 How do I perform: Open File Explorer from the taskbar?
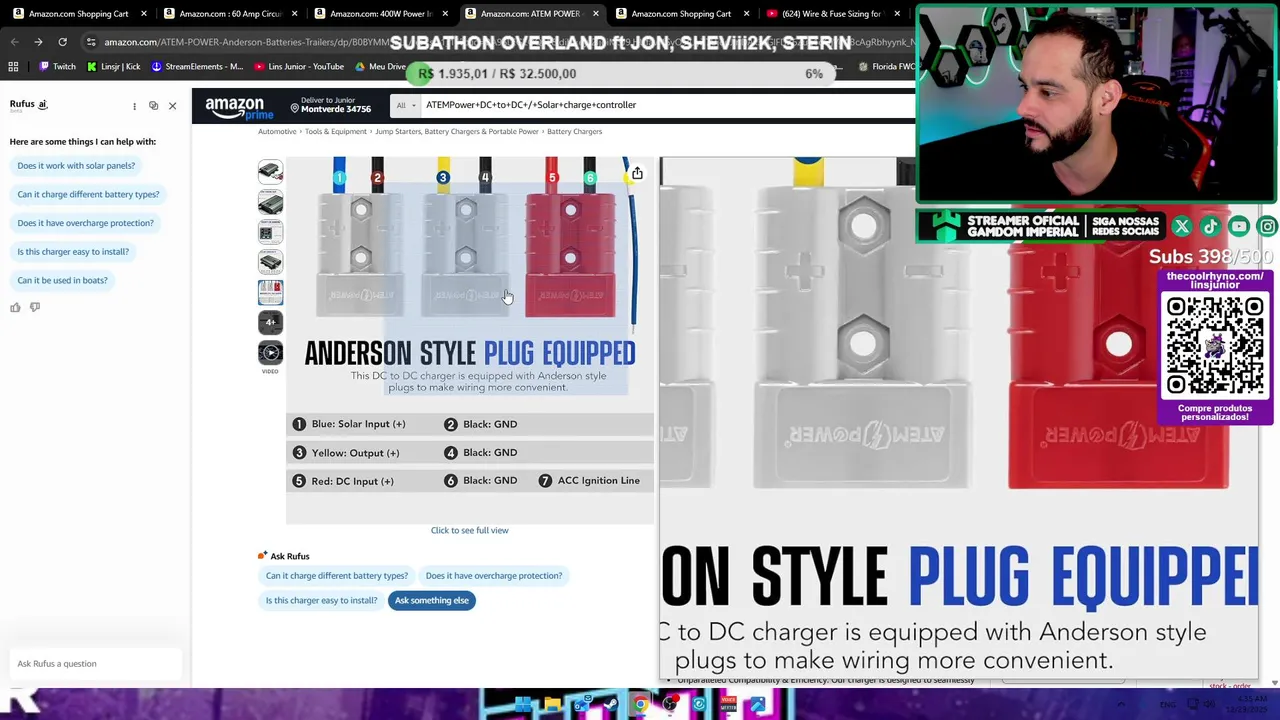[x=552, y=705]
